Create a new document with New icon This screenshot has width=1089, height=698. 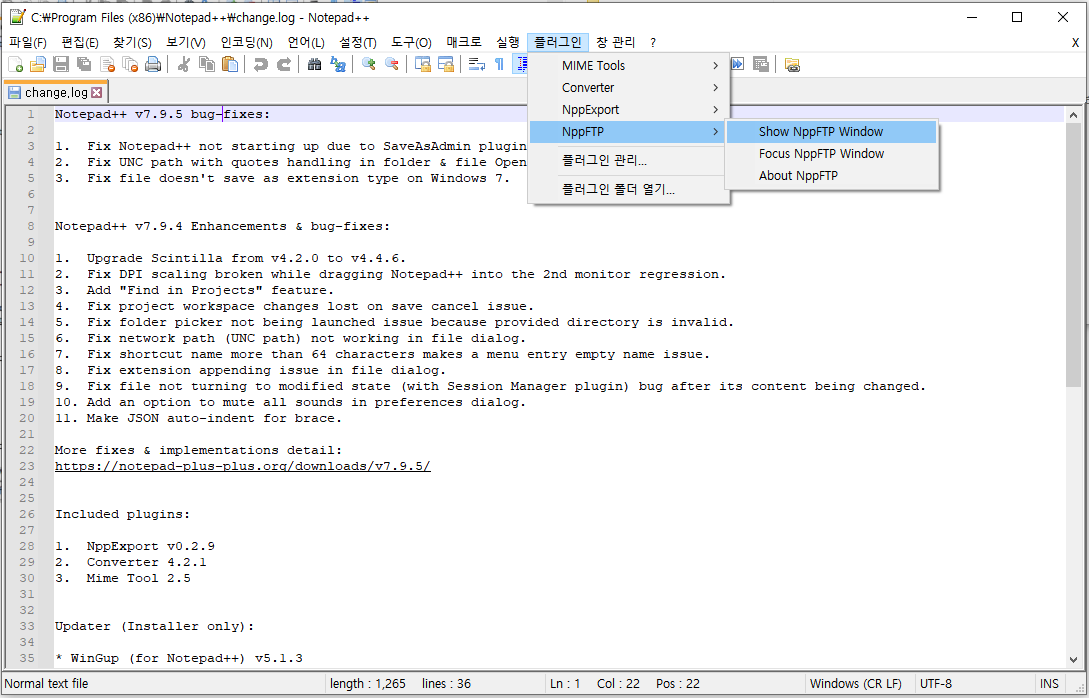[x=15, y=65]
